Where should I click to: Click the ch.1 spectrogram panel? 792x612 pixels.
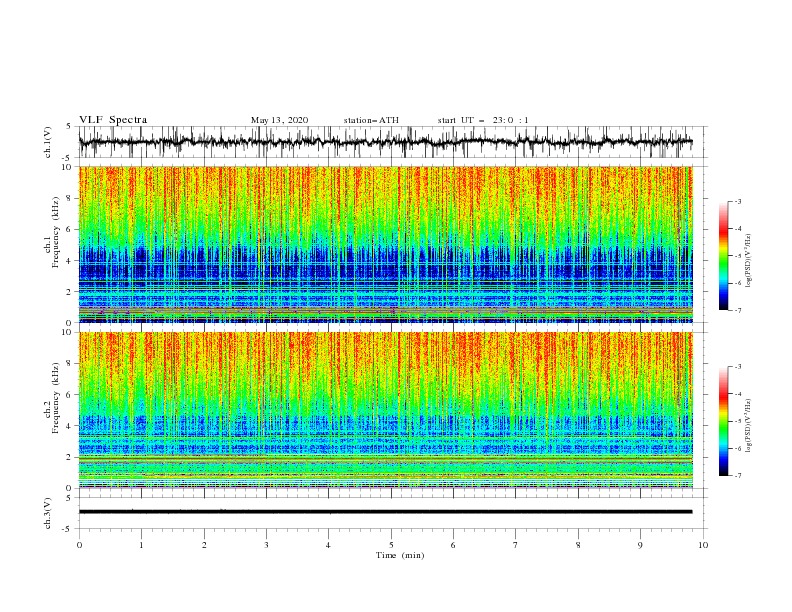(385, 244)
